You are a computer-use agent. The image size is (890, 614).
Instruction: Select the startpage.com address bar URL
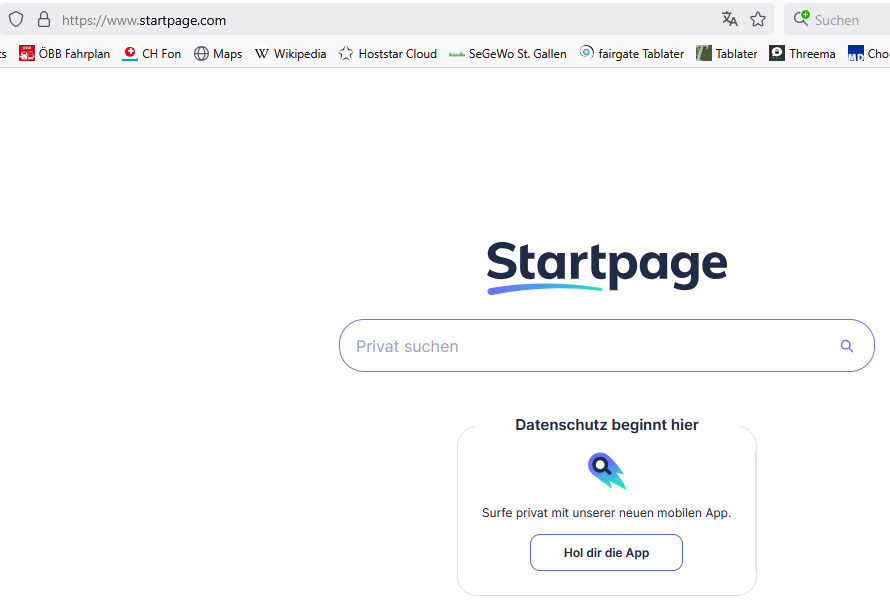click(x=144, y=20)
